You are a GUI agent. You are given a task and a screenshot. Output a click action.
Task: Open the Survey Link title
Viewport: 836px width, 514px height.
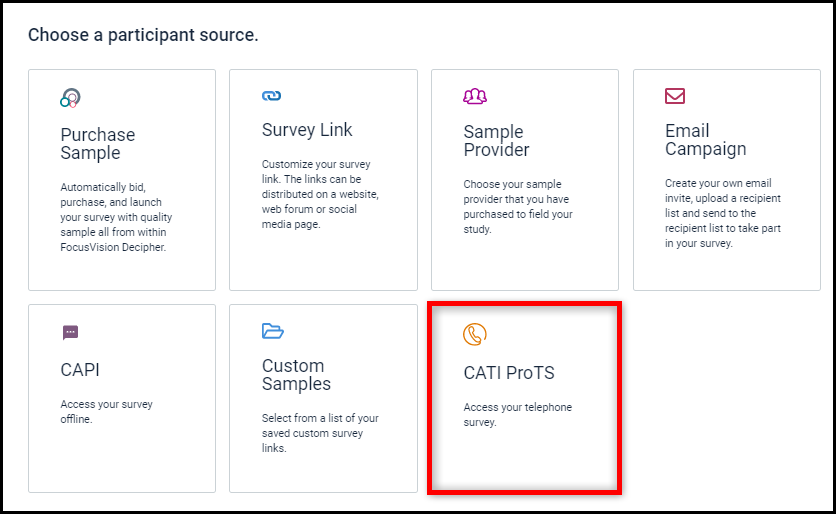pos(307,130)
